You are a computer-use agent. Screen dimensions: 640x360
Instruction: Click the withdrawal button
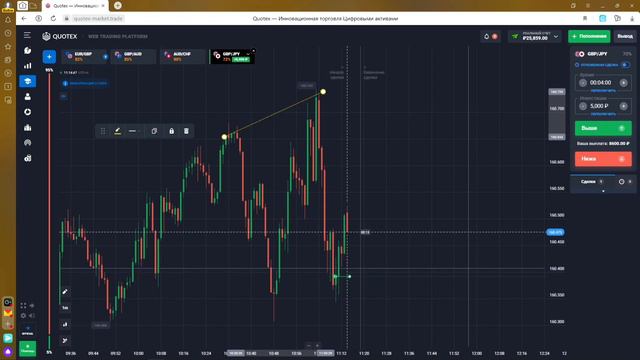click(625, 36)
